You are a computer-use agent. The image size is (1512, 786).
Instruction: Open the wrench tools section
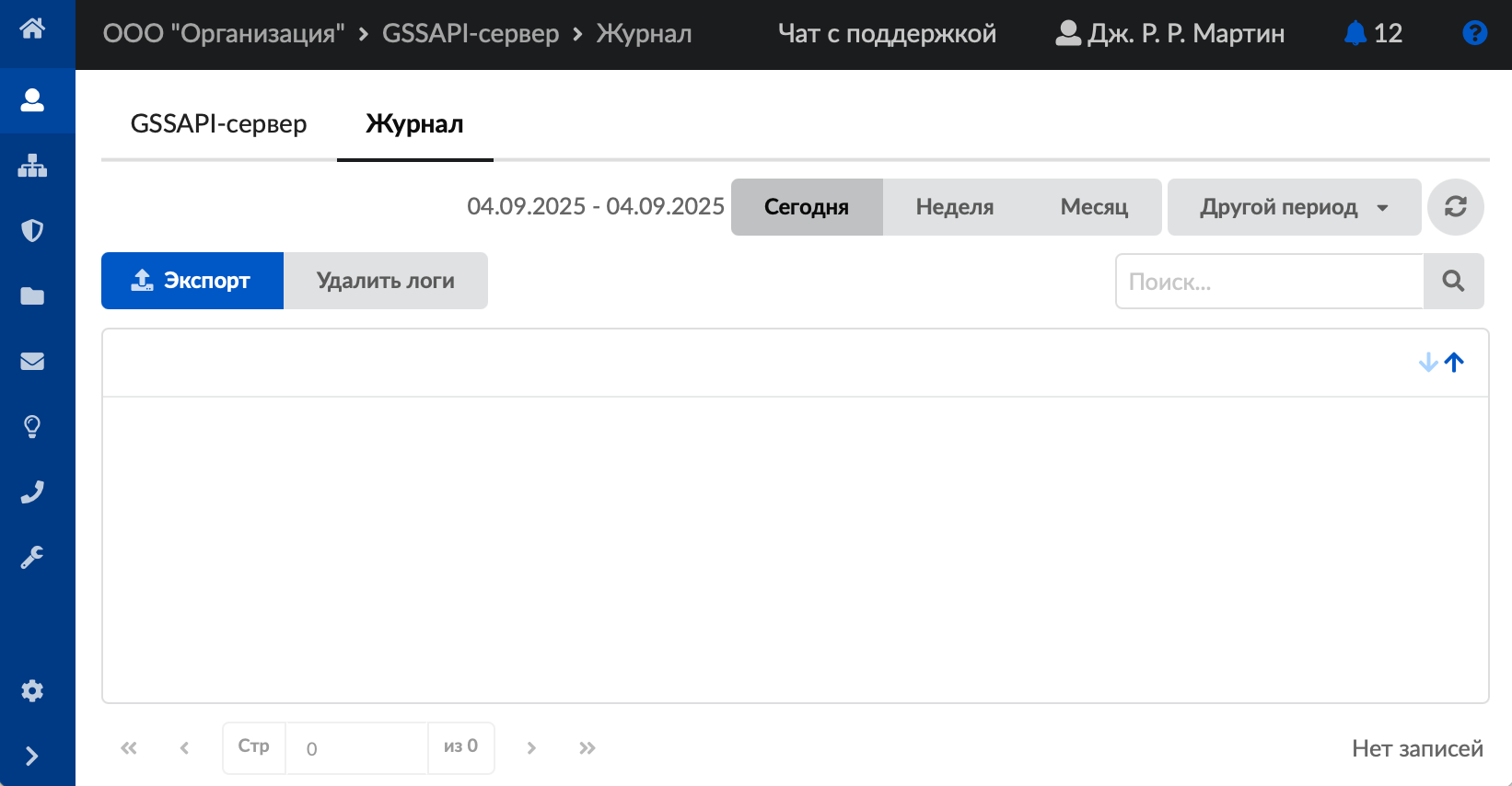[32, 557]
